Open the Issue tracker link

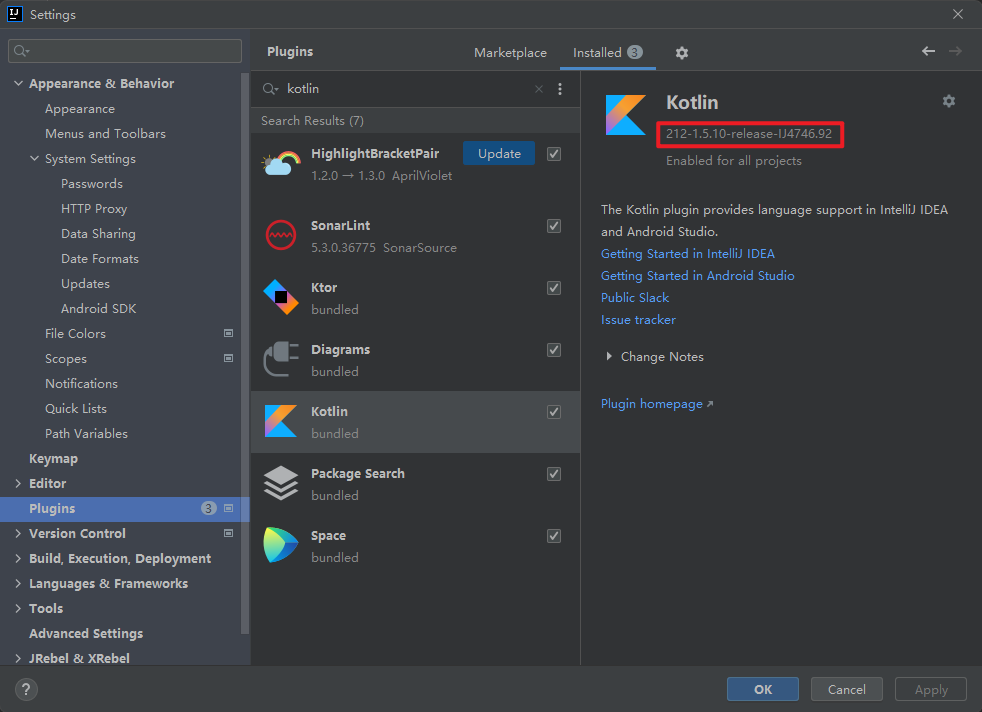(x=638, y=319)
